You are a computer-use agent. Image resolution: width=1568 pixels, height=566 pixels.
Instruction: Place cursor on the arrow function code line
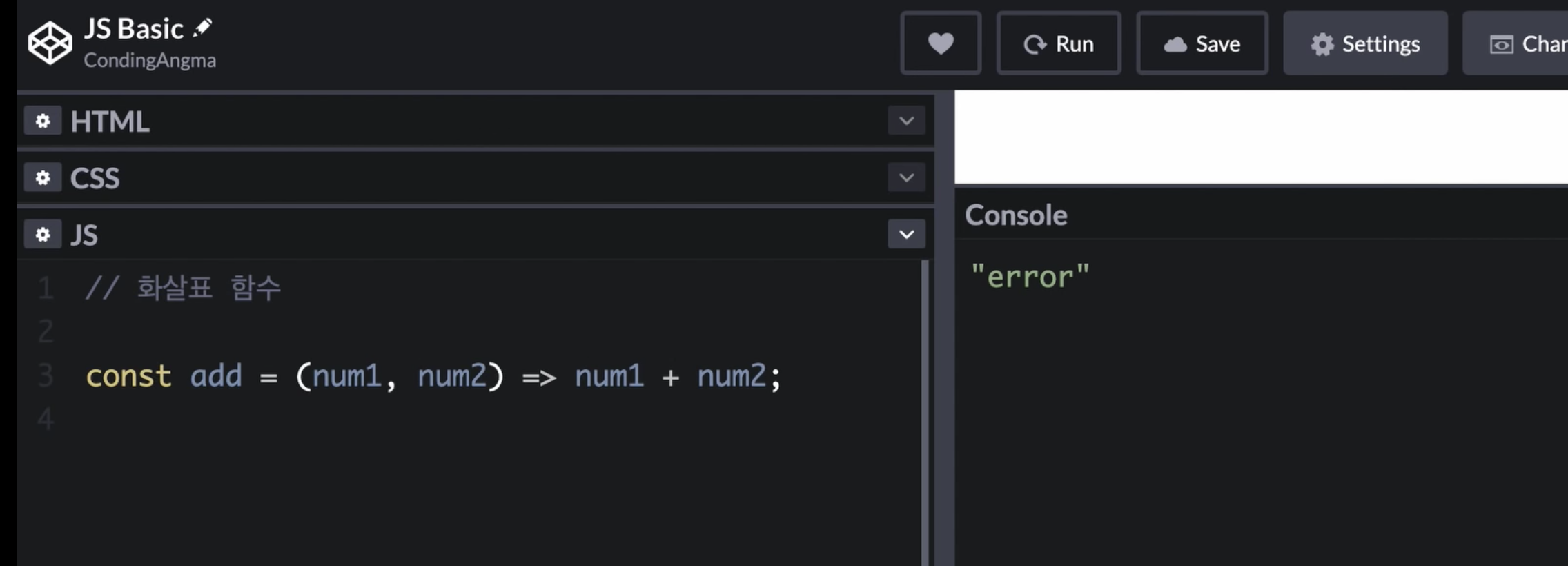(433, 376)
